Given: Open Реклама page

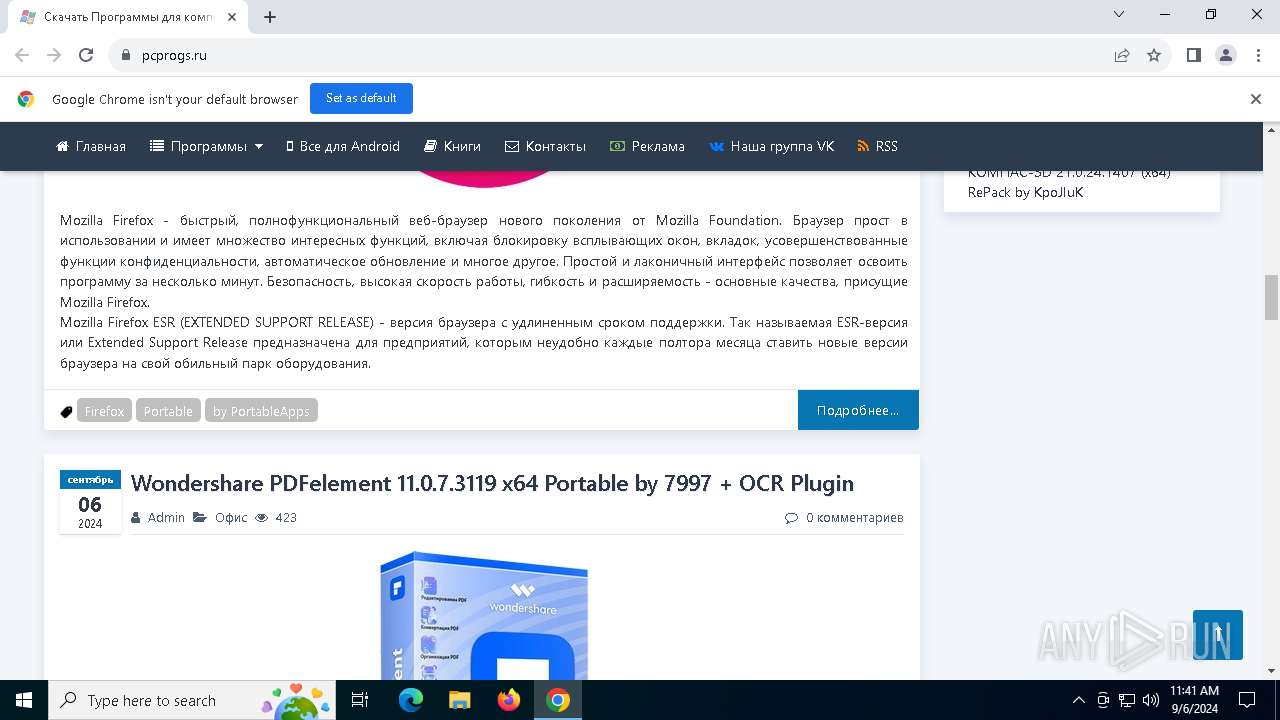Looking at the screenshot, I should 648,146.
